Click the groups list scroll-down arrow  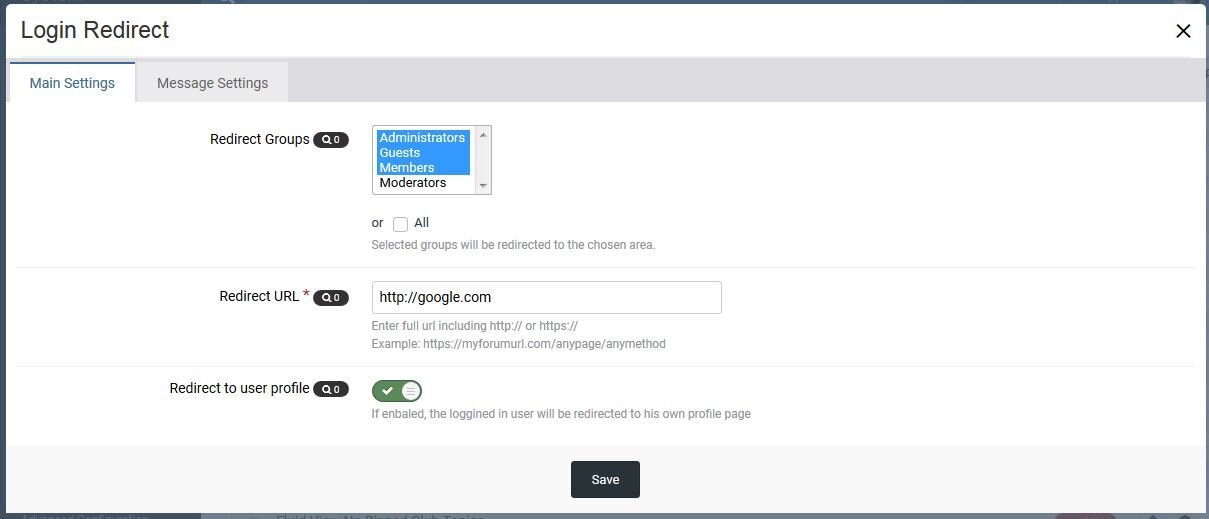point(483,185)
